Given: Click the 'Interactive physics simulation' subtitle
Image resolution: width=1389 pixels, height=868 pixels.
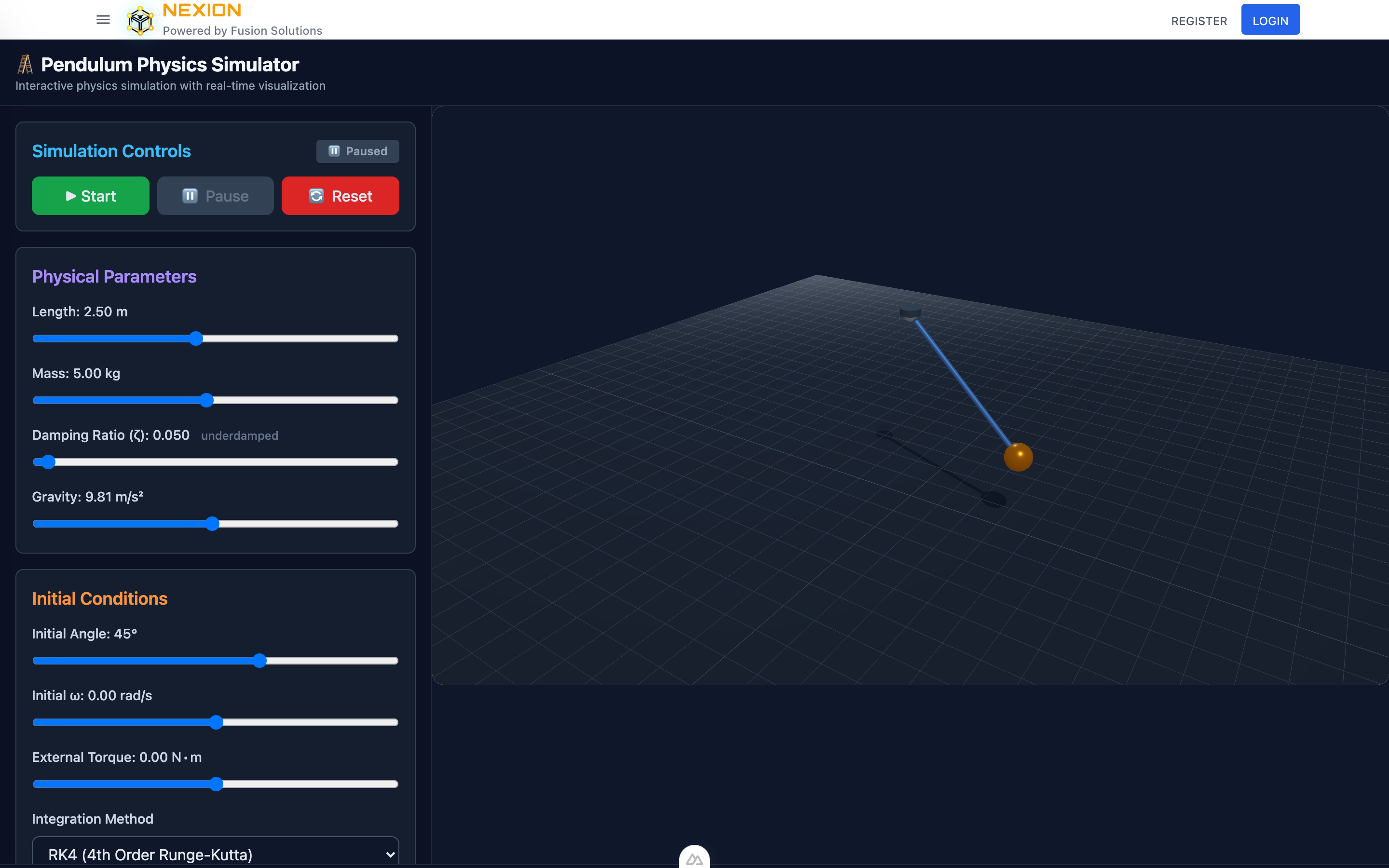Looking at the screenshot, I should tap(170, 85).
